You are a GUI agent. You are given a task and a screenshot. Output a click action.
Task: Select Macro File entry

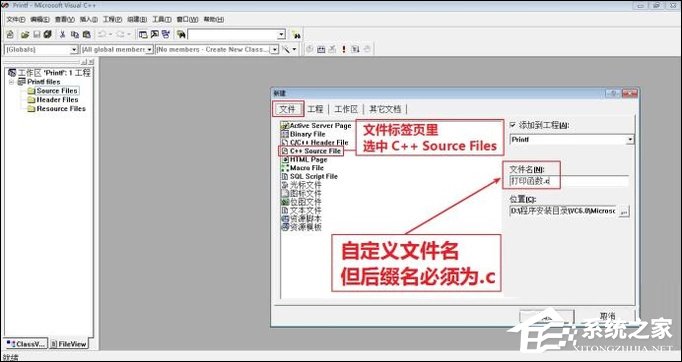pos(302,168)
